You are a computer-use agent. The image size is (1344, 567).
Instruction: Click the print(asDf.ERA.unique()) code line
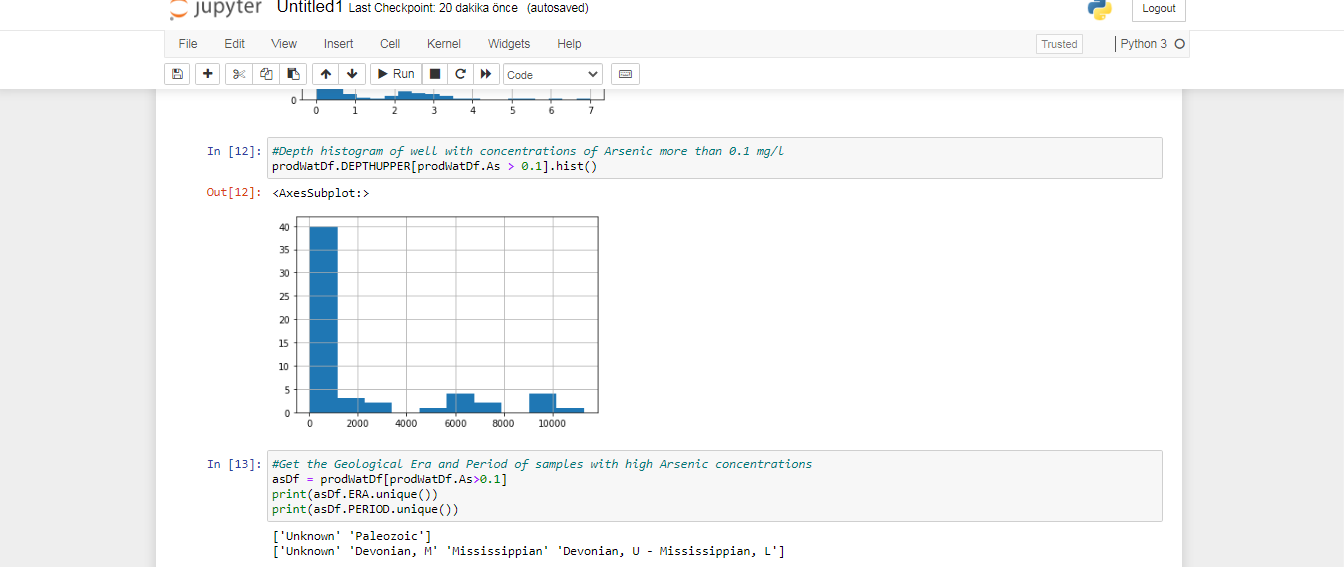tap(355, 494)
